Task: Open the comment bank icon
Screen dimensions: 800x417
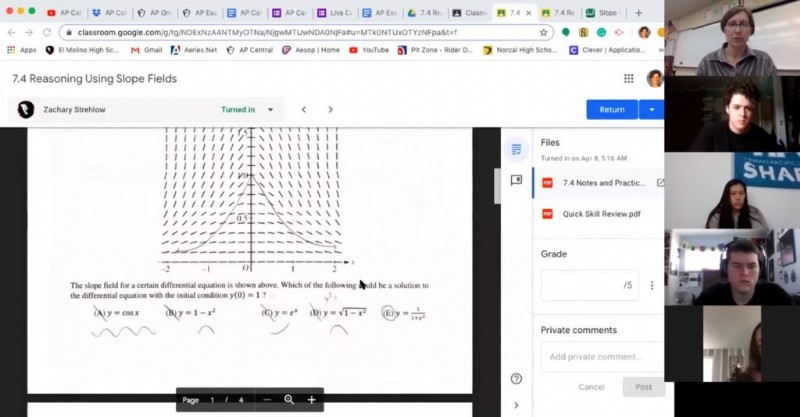Action: click(x=516, y=181)
